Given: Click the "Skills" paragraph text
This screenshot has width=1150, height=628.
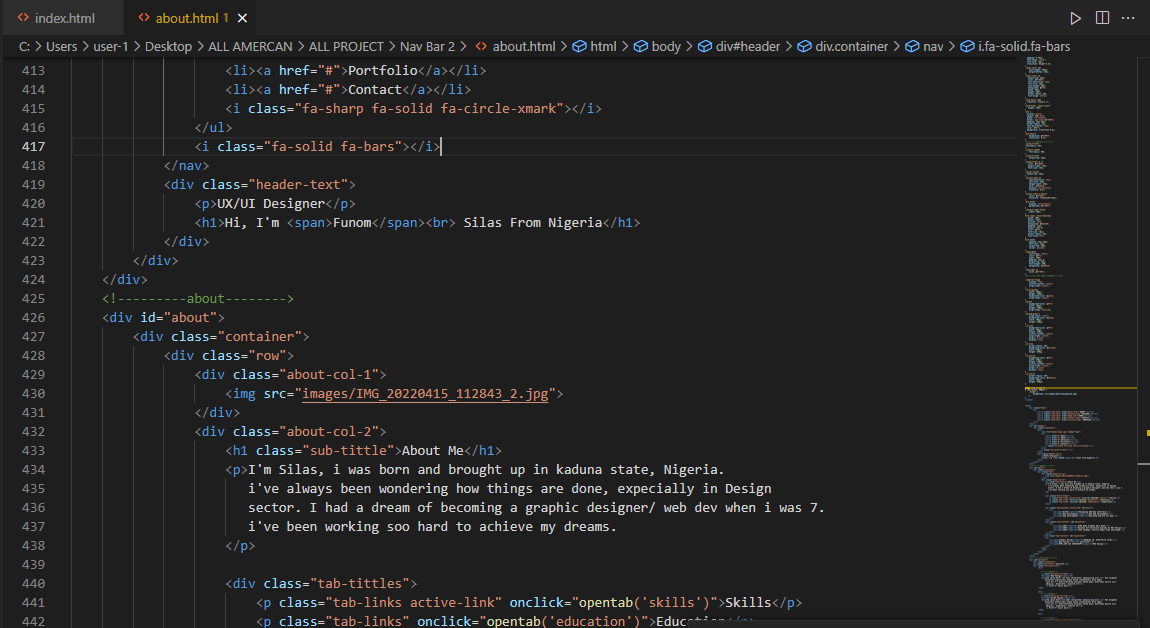Looking at the screenshot, I should click(748, 602).
